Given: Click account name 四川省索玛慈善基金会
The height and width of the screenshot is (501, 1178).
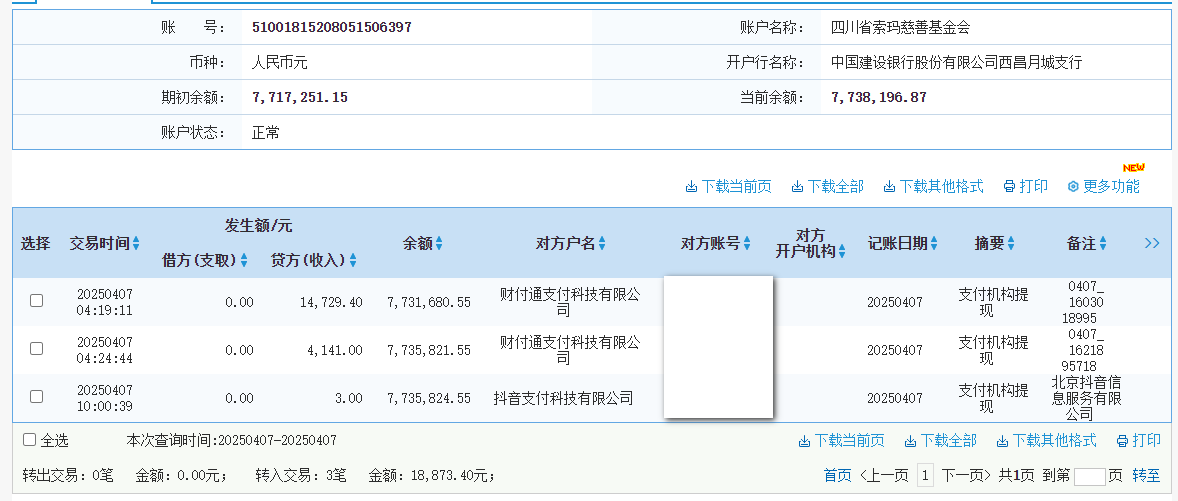Looking at the screenshot, I should tap(901, 28).
